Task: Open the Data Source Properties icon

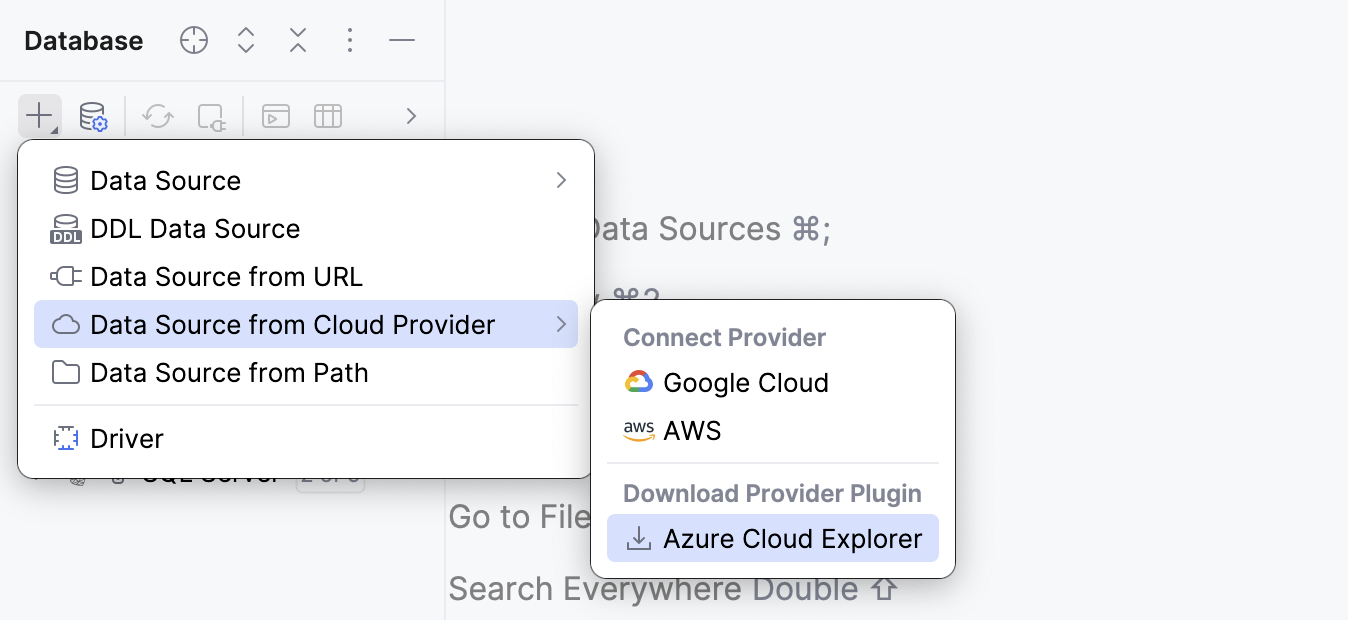Action: pyautogui.click(x=93, y=116)
